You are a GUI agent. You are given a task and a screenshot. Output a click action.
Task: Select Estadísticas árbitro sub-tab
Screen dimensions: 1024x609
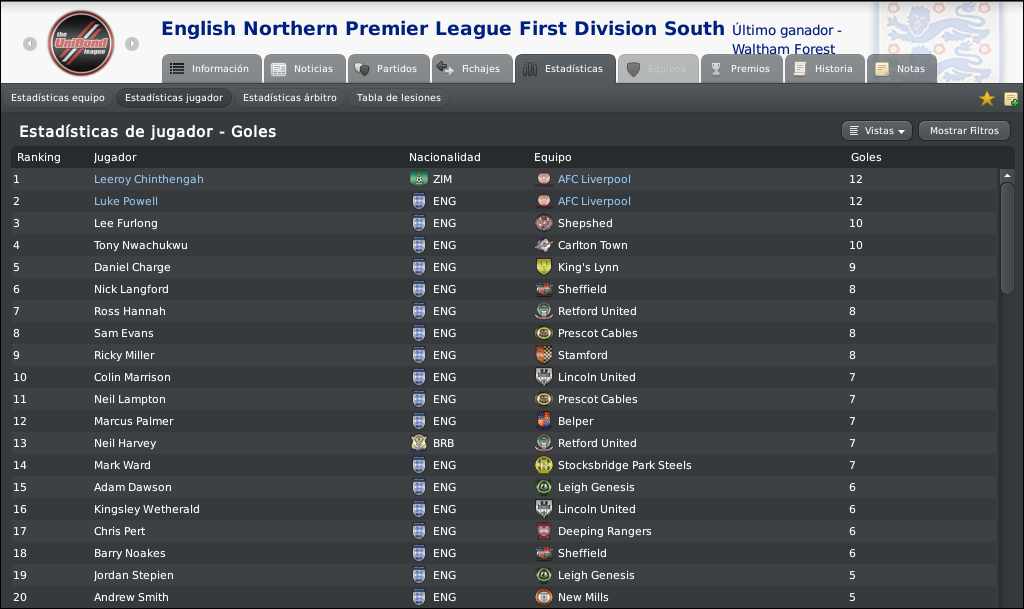pos(290,98)
